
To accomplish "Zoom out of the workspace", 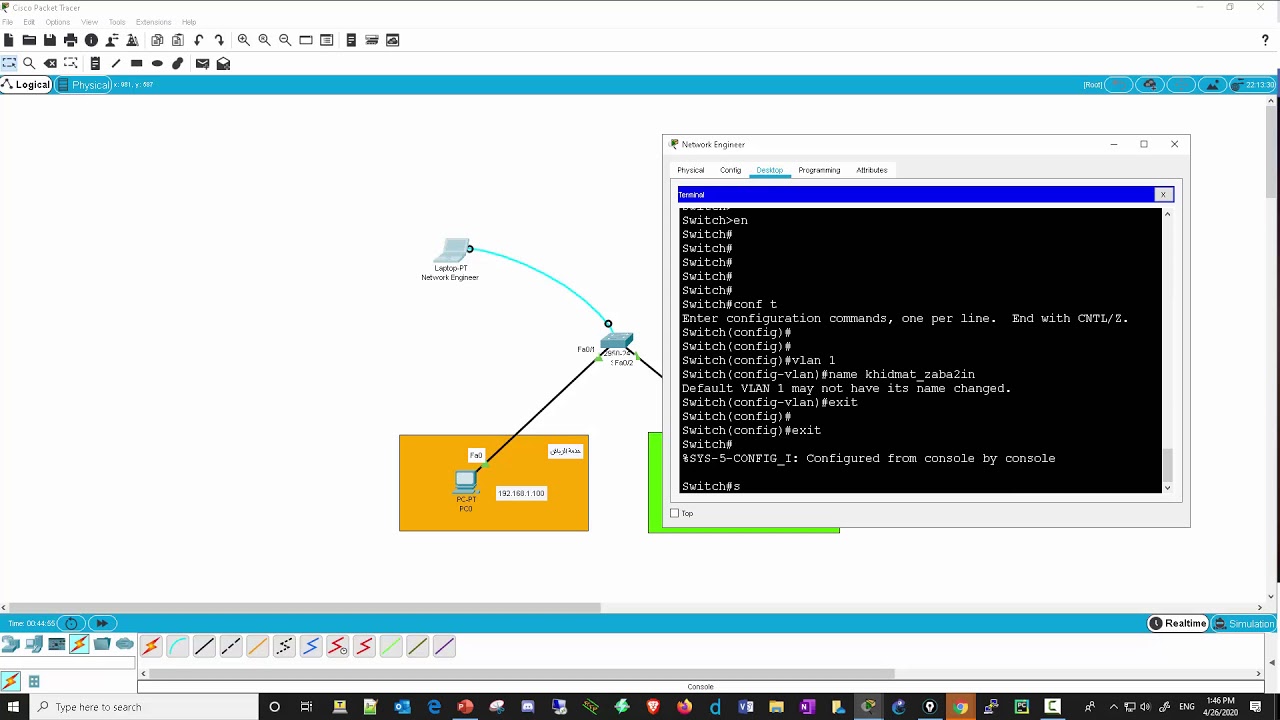I will pos(285,40).
